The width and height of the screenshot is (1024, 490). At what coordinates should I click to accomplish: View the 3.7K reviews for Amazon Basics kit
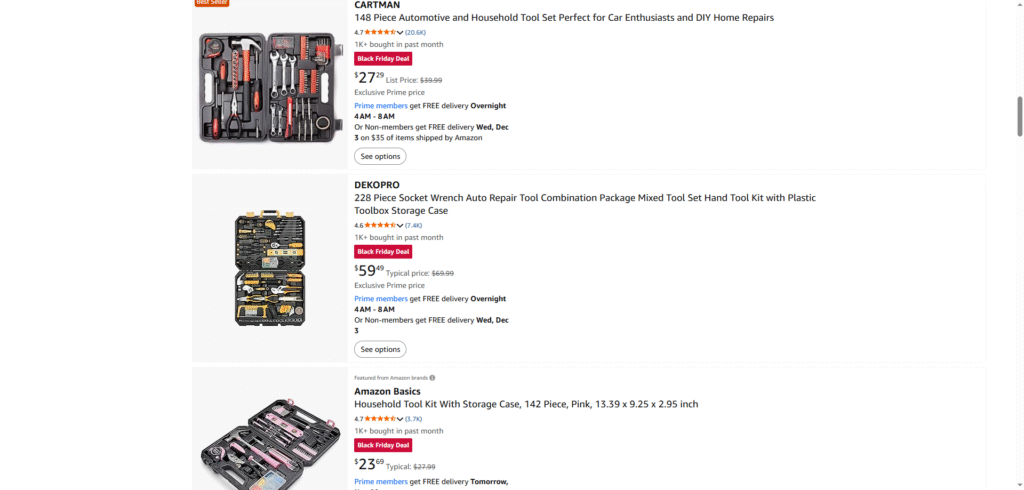point(413,419)
